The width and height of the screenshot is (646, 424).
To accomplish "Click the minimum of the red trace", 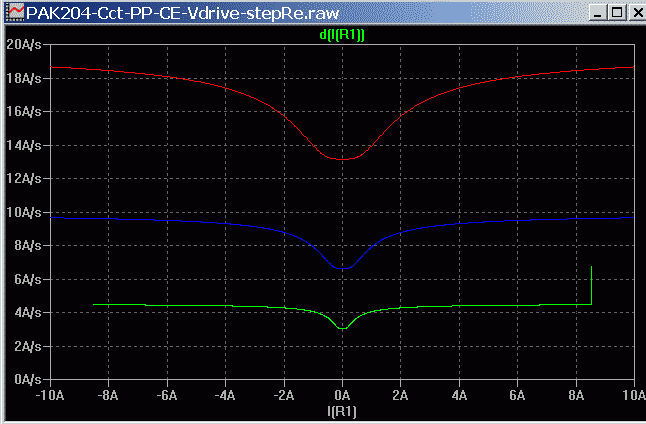I will 342,159.
